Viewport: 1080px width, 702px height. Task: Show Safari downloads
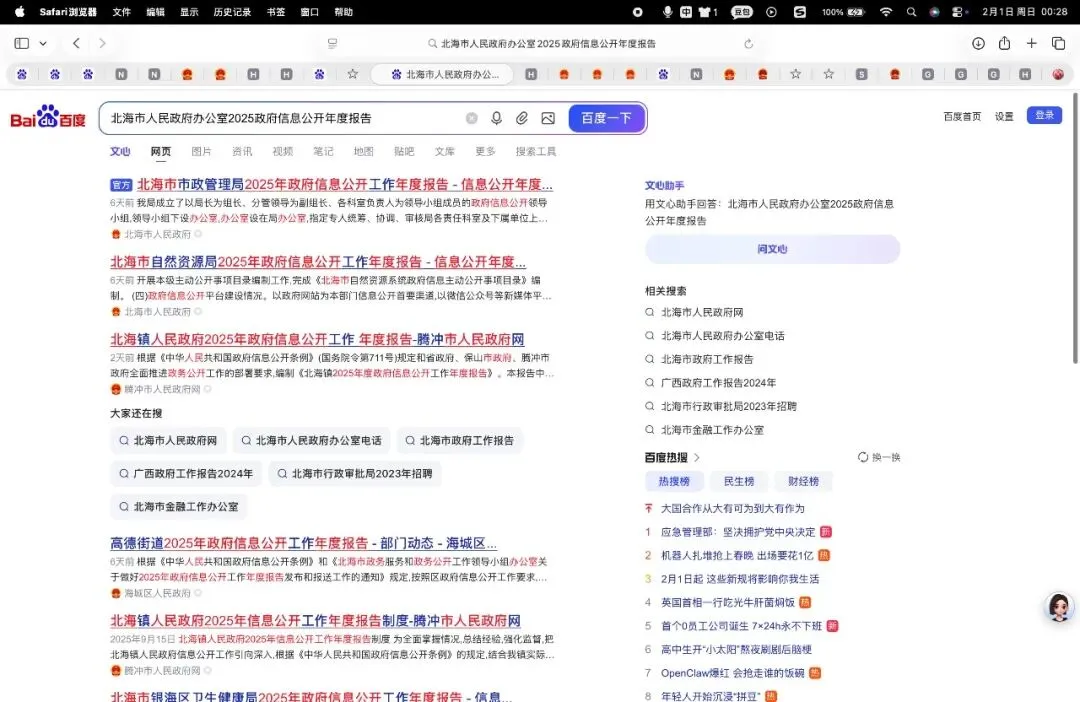pos(978,43)
